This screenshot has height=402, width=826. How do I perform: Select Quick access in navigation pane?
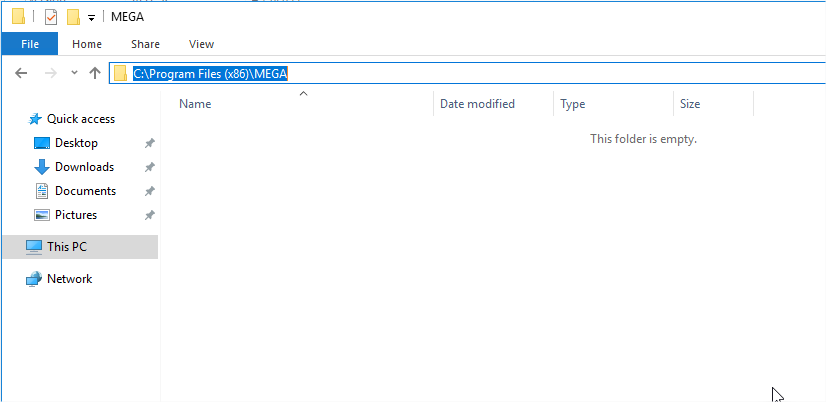pos(80,119)
